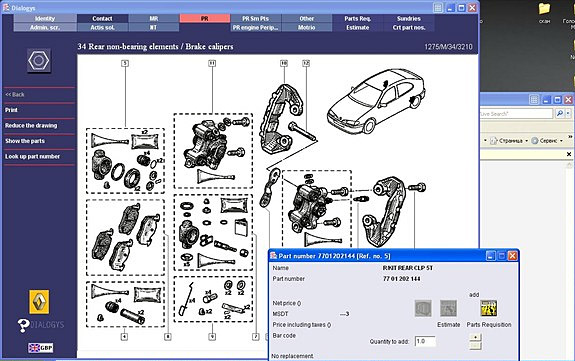Select reference number 11 label in diagram
The image size is (575, 361).
212,63
